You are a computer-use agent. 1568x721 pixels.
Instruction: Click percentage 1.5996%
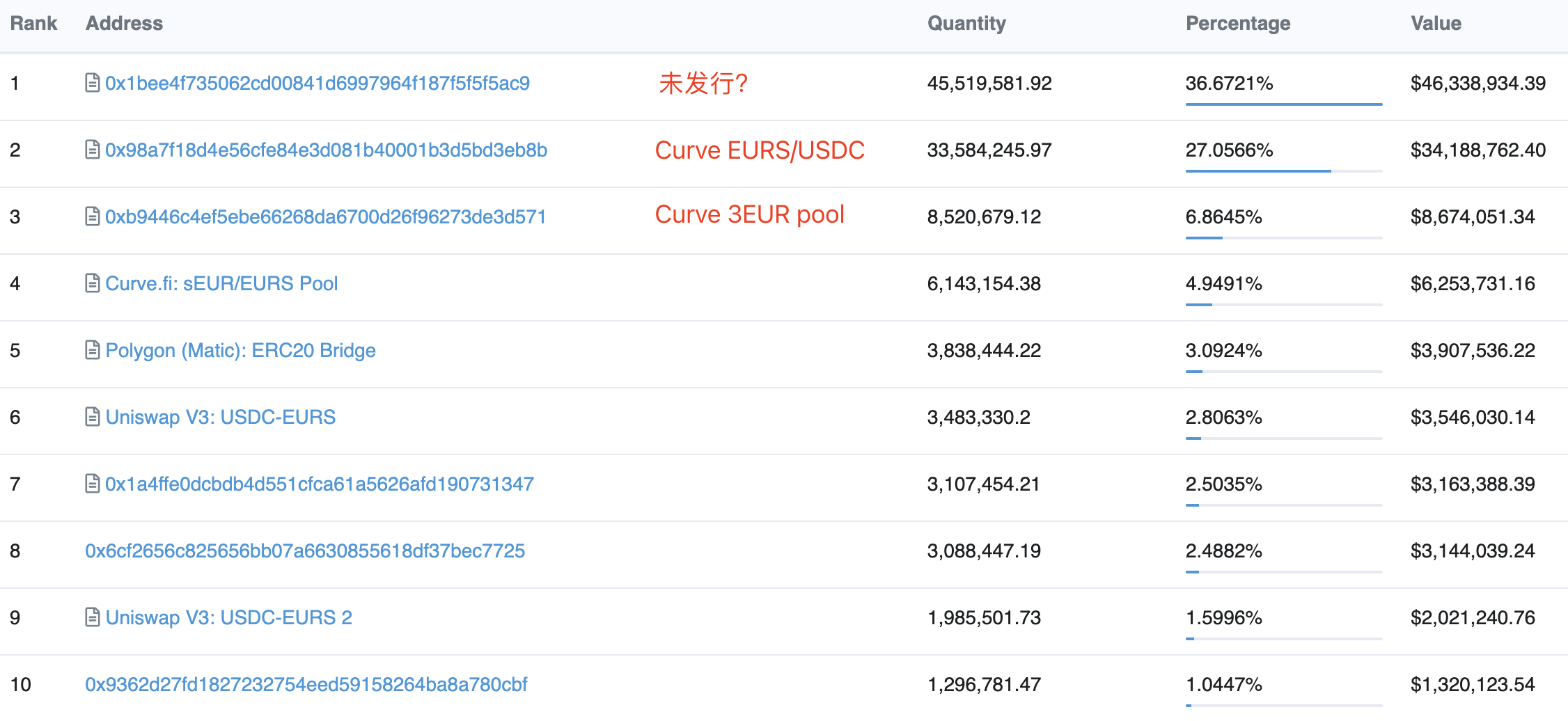pos(1223,618)
